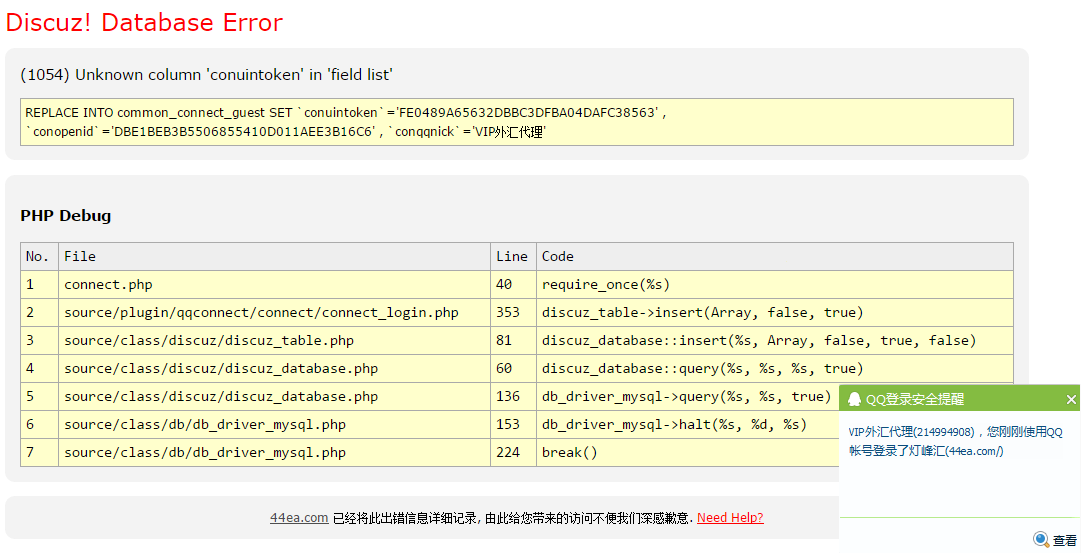Click the 查看 label in the popup

(1064, 540)
